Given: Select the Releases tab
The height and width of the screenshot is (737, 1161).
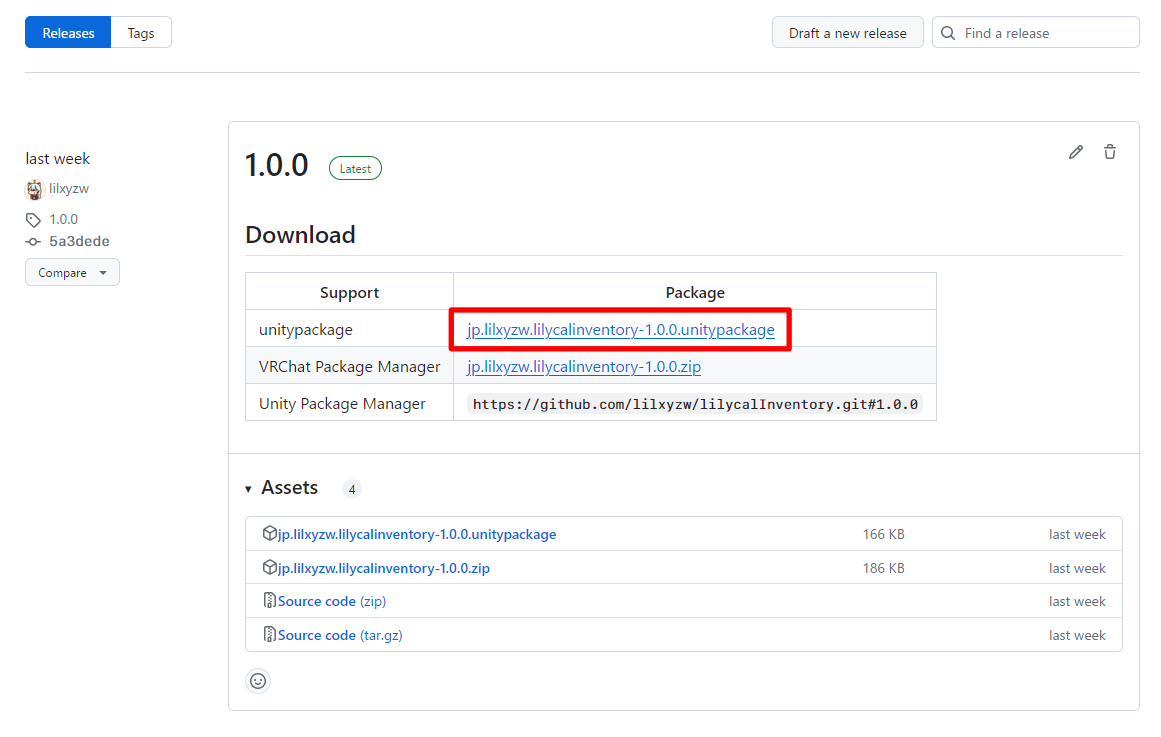Looking at the screenshot, I should (68, 33).
